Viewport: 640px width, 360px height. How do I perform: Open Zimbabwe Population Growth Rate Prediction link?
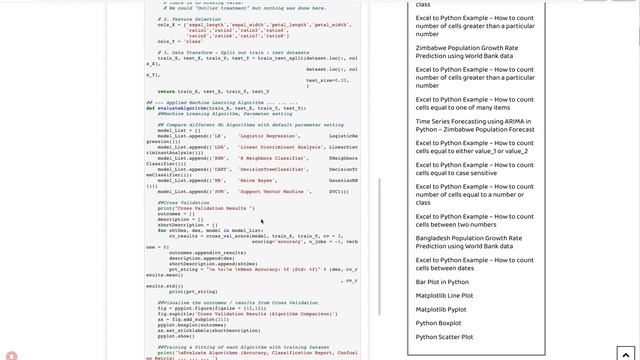click(x=467, y=52)
